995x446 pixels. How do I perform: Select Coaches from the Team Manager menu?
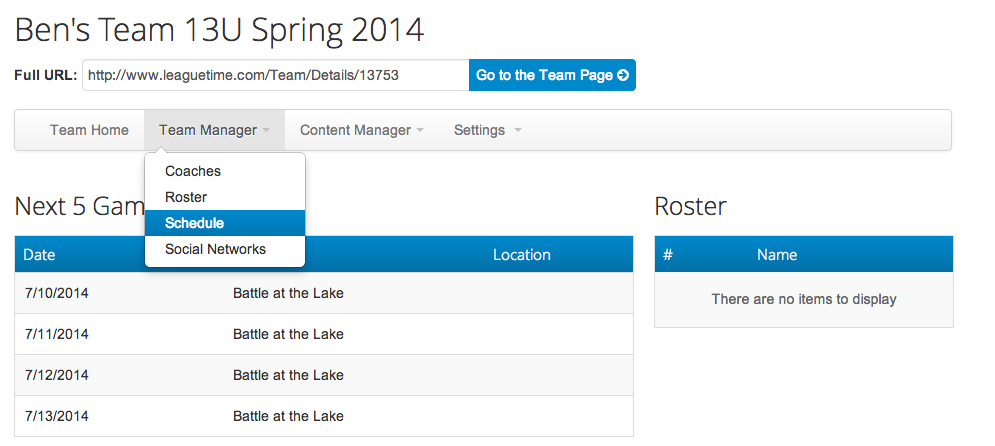193,171
